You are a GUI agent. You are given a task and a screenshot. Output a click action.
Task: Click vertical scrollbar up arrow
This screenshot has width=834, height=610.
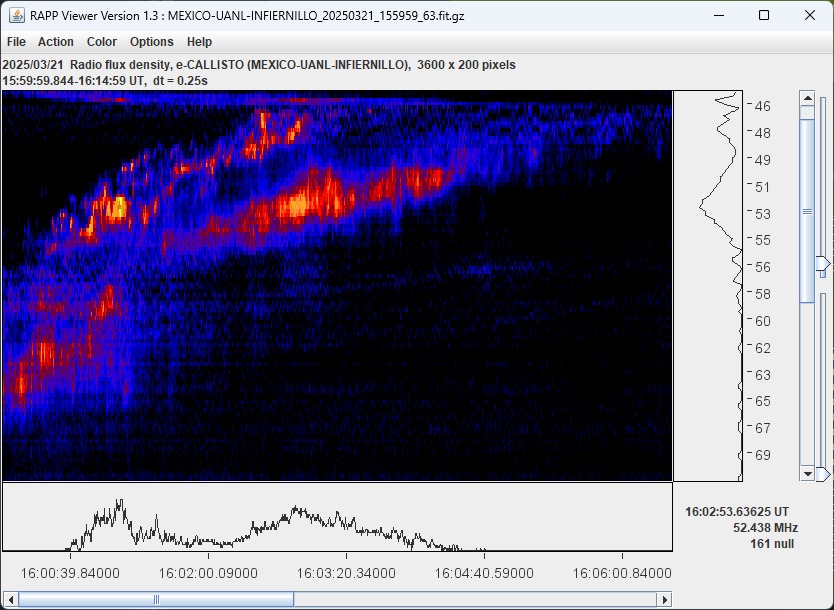click(x=807, y=97)
